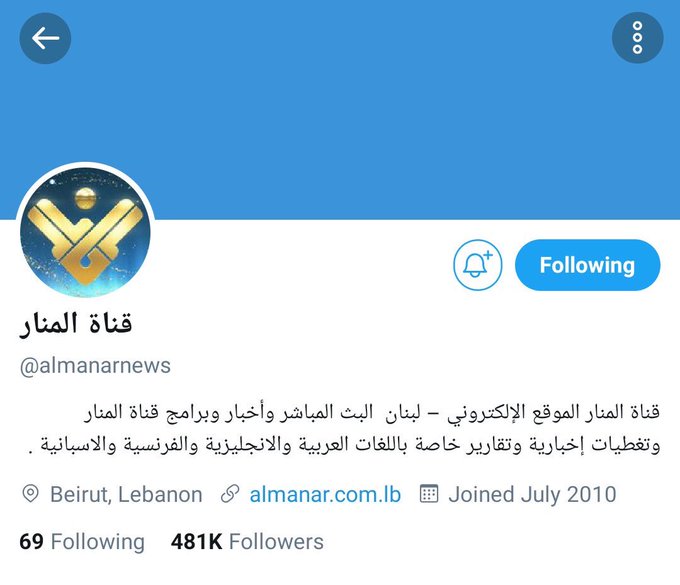
Task: Go back using the left arrow
Action: (45, 38)
